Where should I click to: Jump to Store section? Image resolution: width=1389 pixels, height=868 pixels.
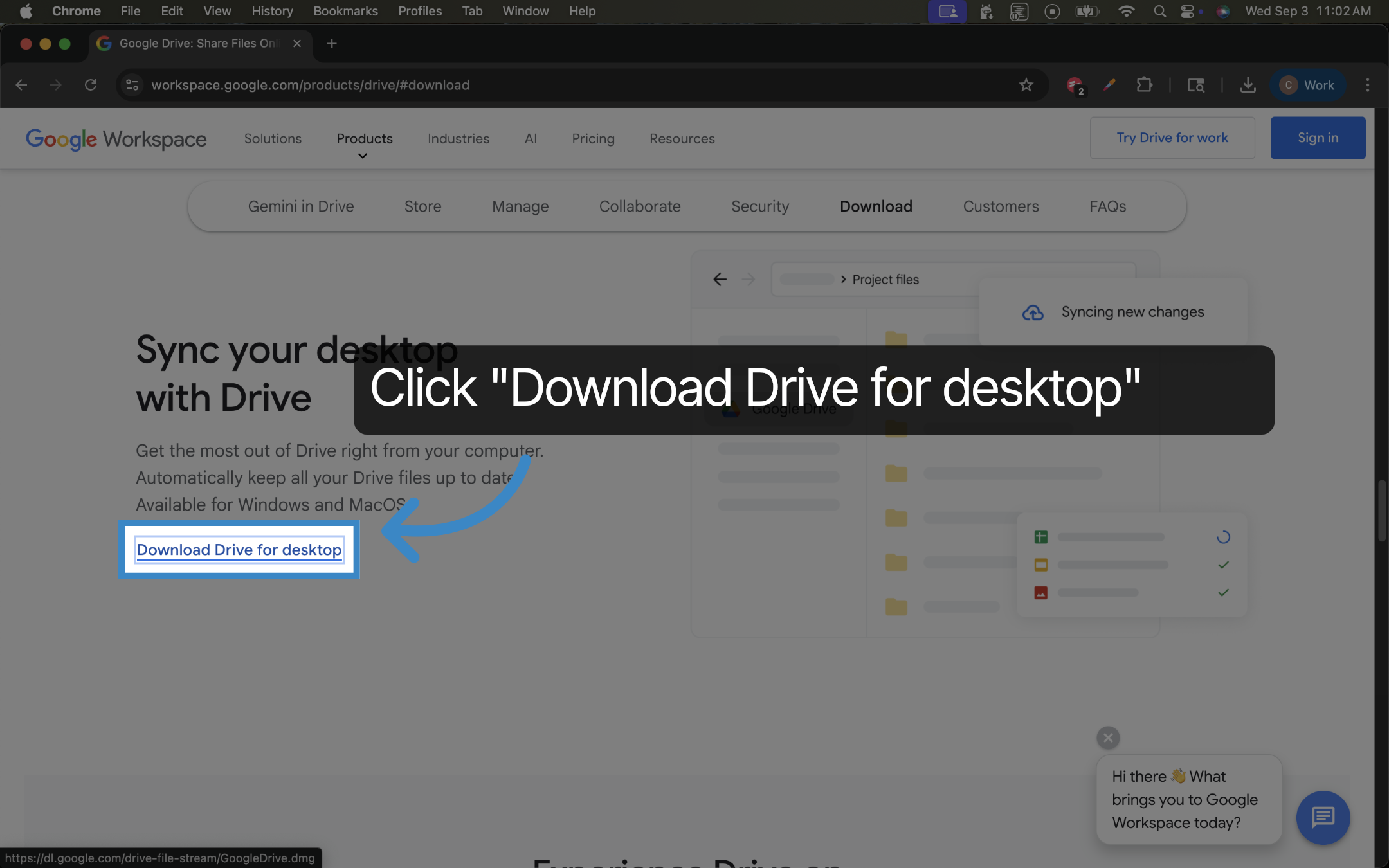pos(422,206)
